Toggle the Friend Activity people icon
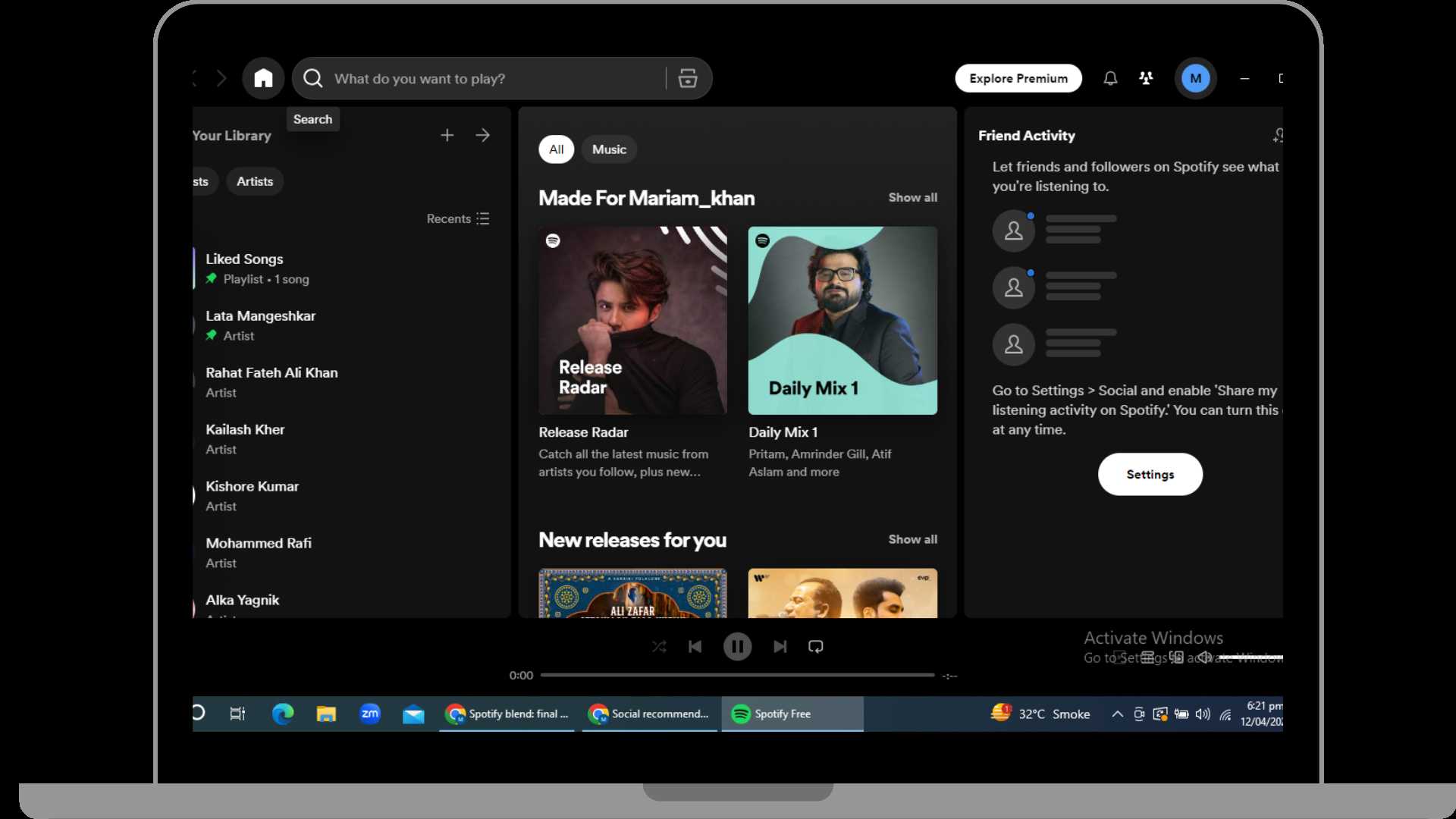 click(1146, 78)
